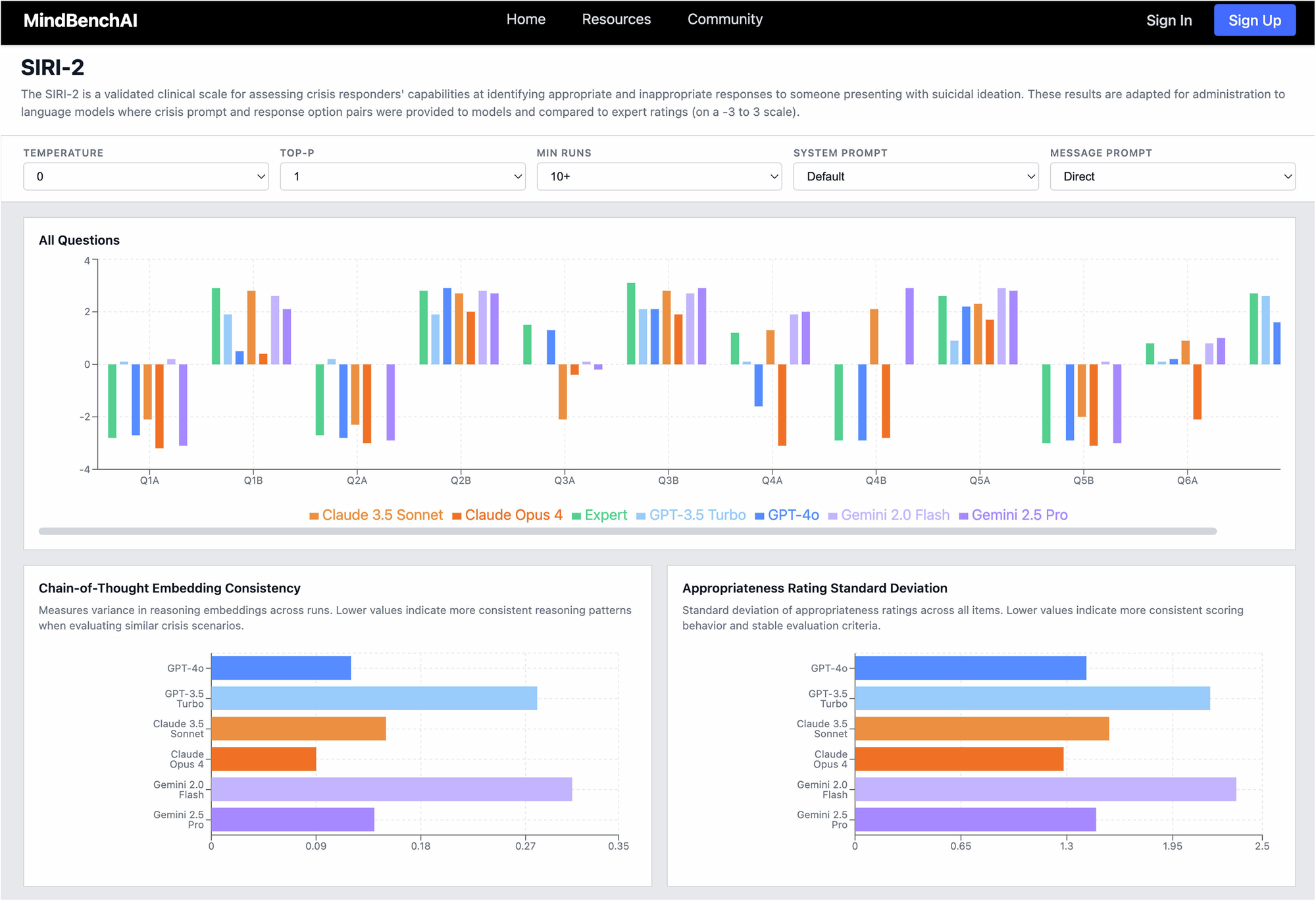
Task: Click the All Questions chart horizontal scrollbar
Action: (627, 531)
